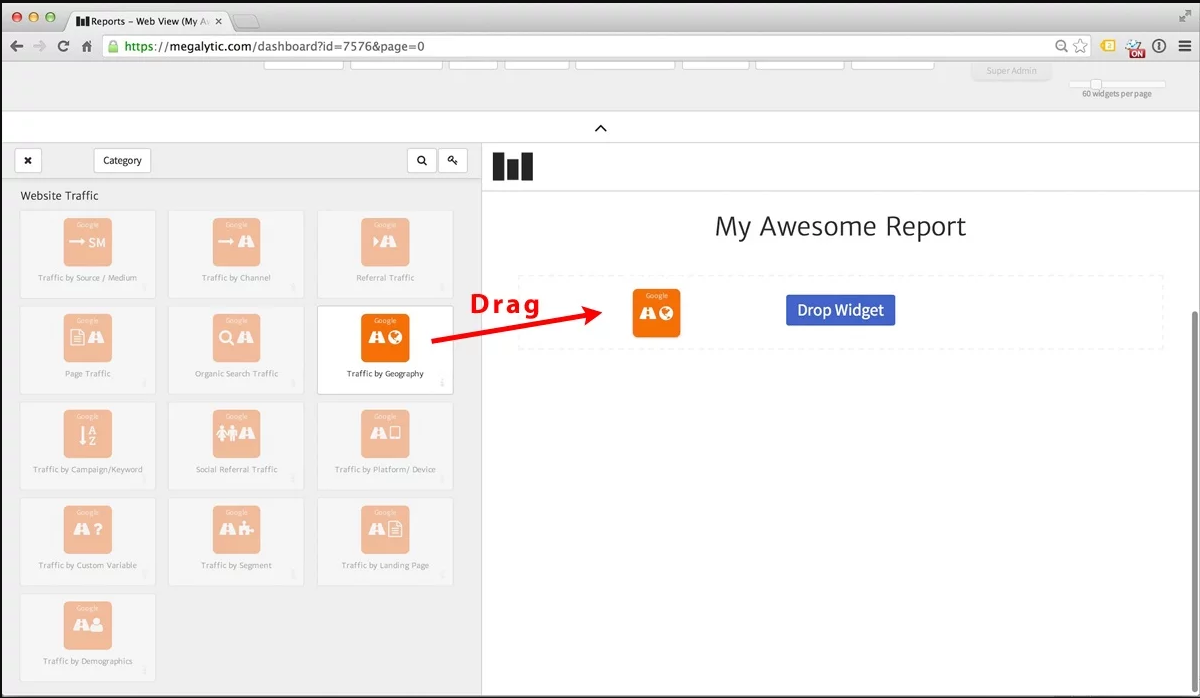The height and width of the screenshot is (698, 1200).
Task: Close the widget library panel with X
Action: (28, 160)
